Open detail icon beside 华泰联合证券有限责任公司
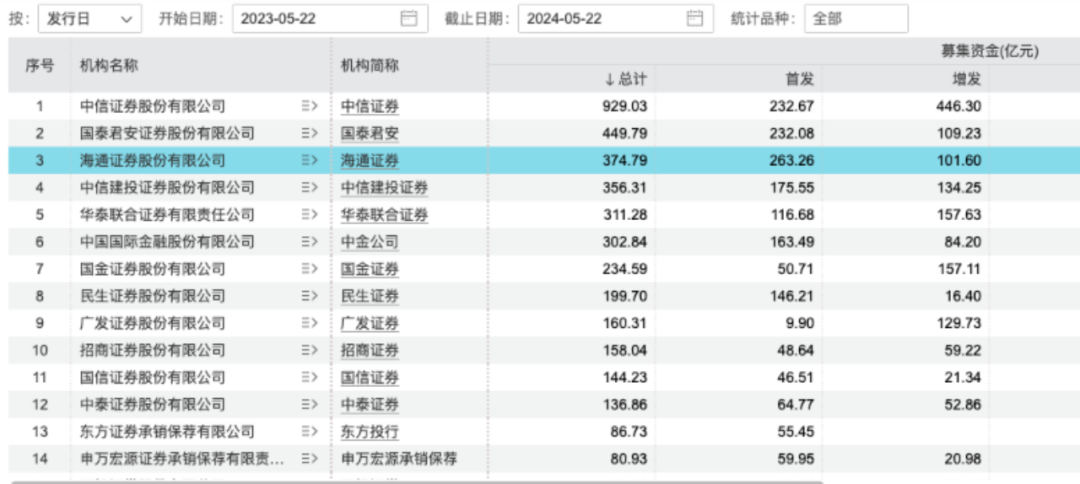The width and height of the screenshot is (1080, 484). (309, 215)
